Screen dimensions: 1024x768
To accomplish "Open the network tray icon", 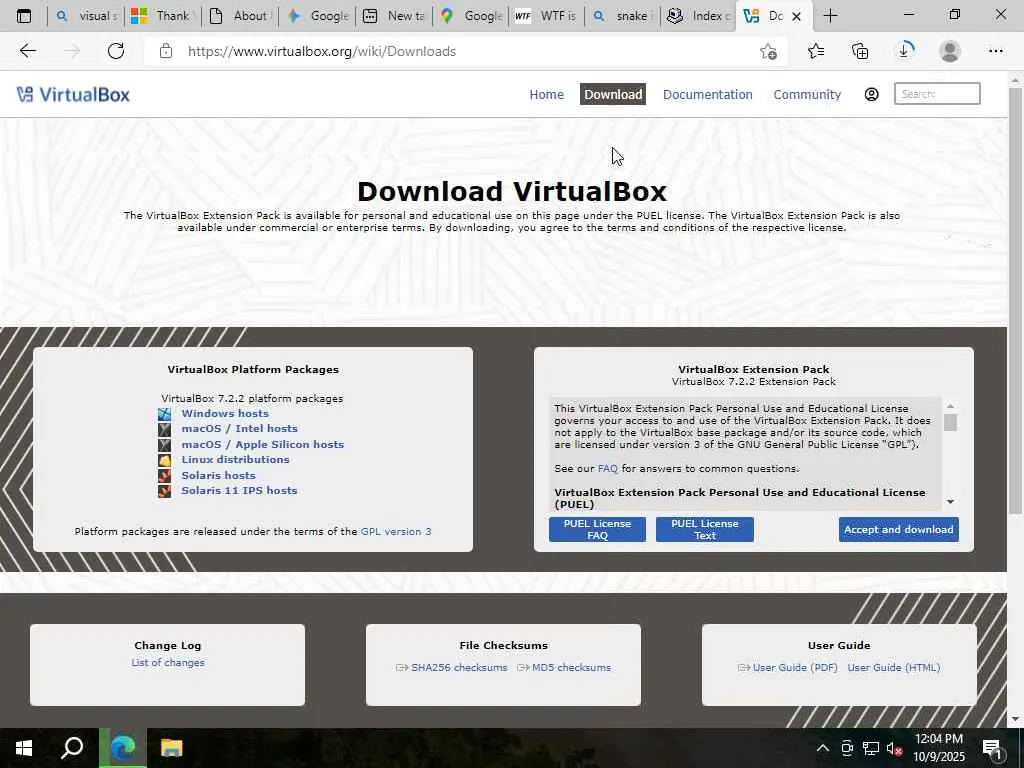I will click(871, 748).
